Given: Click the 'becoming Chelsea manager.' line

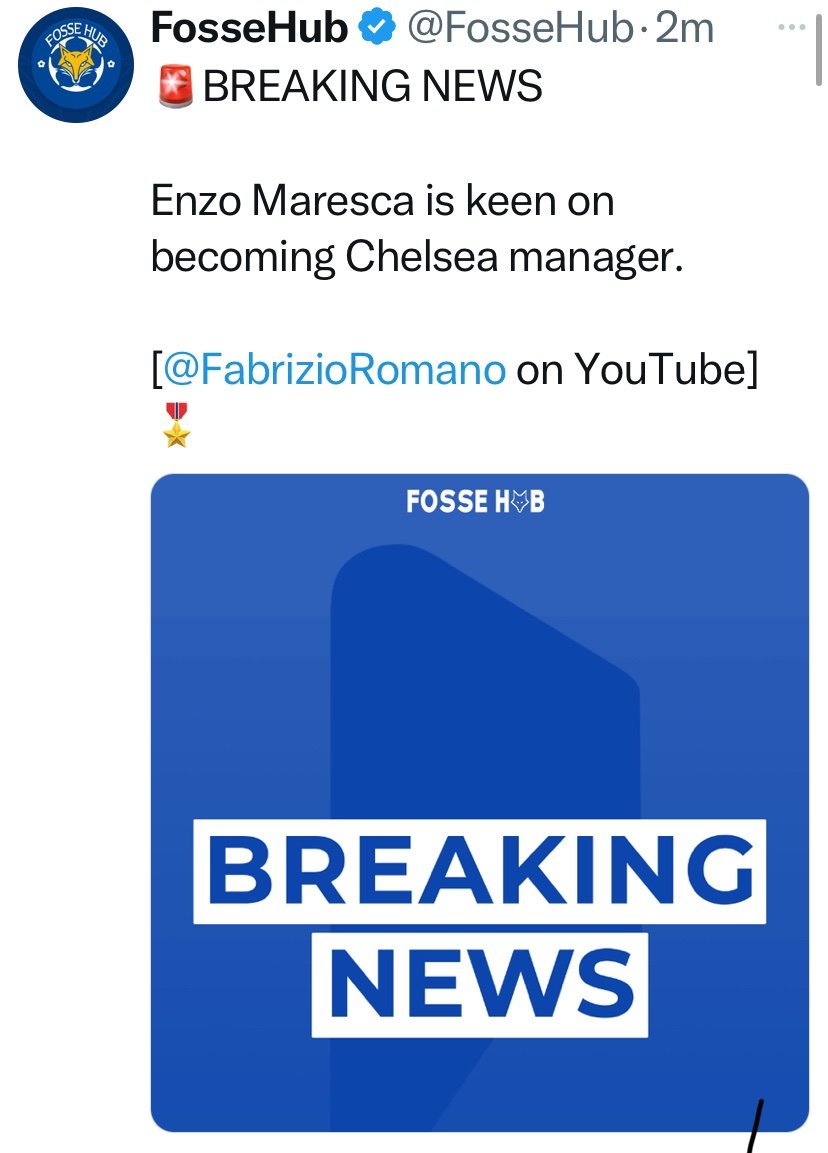Looking at the screenshot, I should (x=417, y=257).
